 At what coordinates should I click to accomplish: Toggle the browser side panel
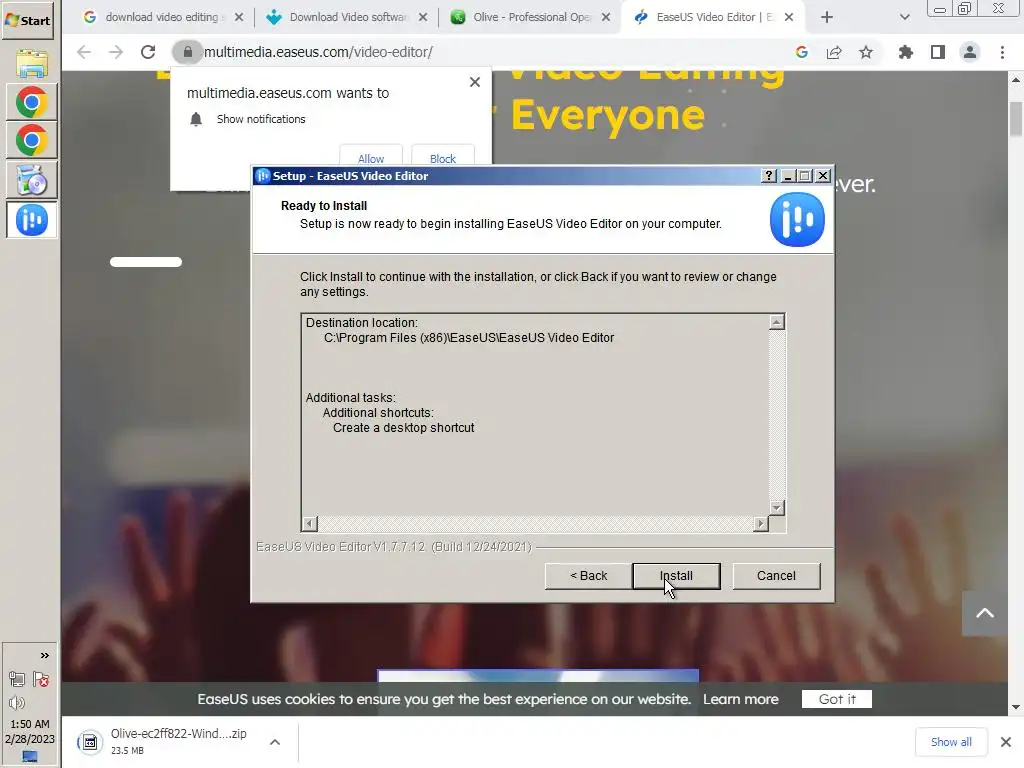click(x=938, y=52)
